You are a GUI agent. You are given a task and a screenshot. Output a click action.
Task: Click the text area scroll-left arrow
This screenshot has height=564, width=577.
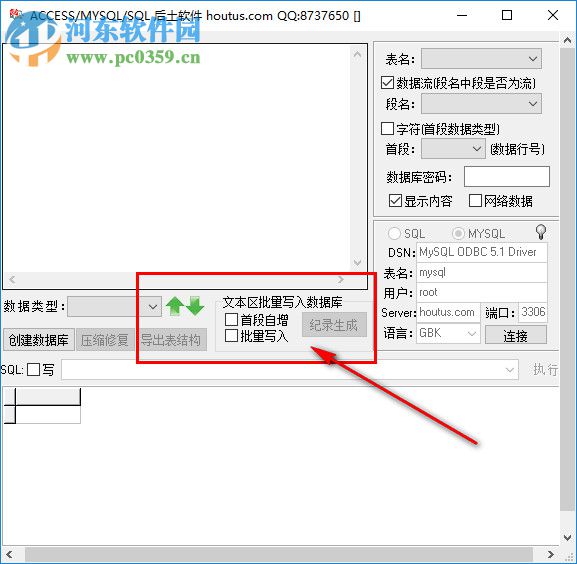[x=12, y=280]
